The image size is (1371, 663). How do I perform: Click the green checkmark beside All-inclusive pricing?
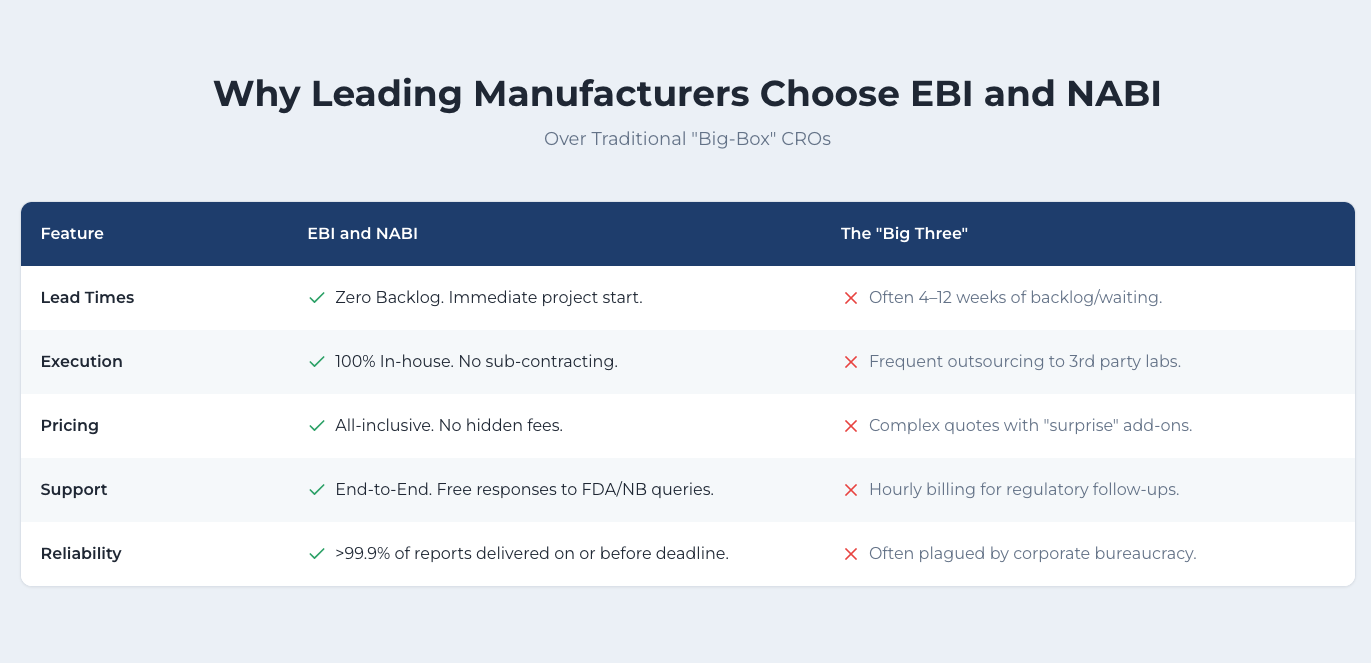click(317, 426)
